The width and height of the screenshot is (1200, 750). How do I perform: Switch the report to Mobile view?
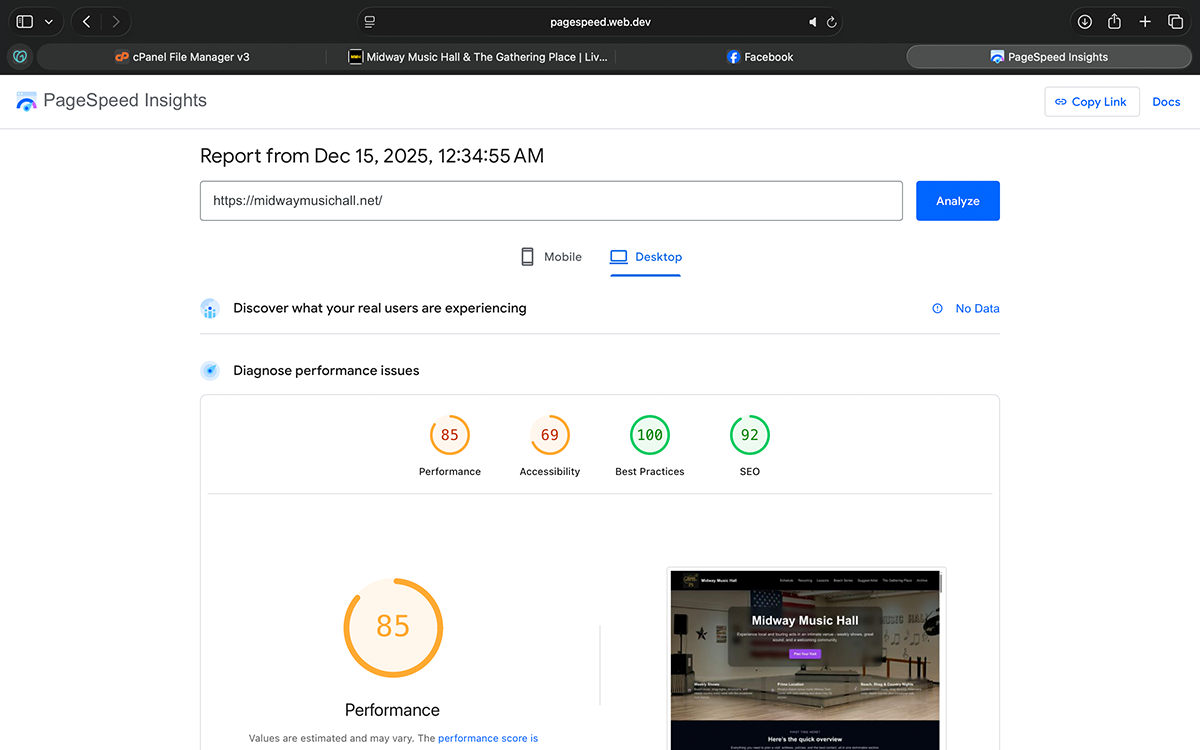[550, 256]
